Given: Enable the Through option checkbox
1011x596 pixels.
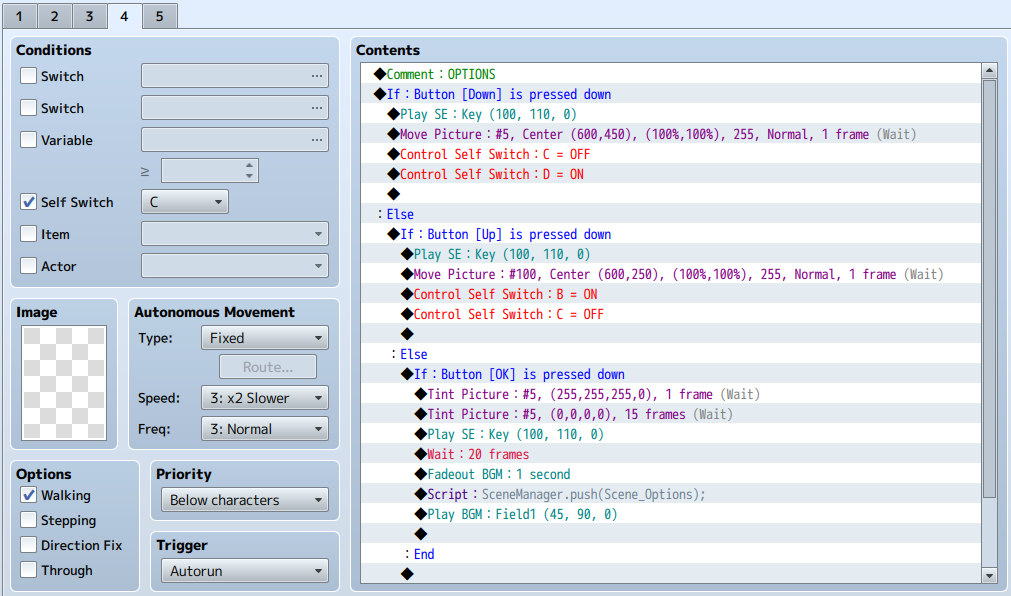Looking at the screenshot, I should (x=28, y=570).
